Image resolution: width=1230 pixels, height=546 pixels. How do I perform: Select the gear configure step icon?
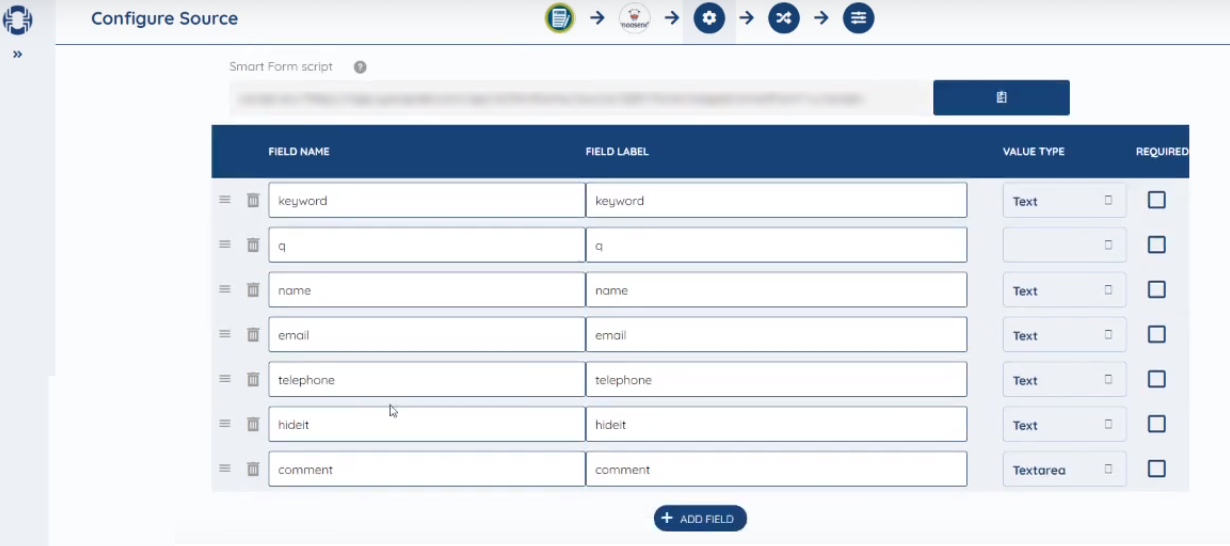tap(709, 18)
